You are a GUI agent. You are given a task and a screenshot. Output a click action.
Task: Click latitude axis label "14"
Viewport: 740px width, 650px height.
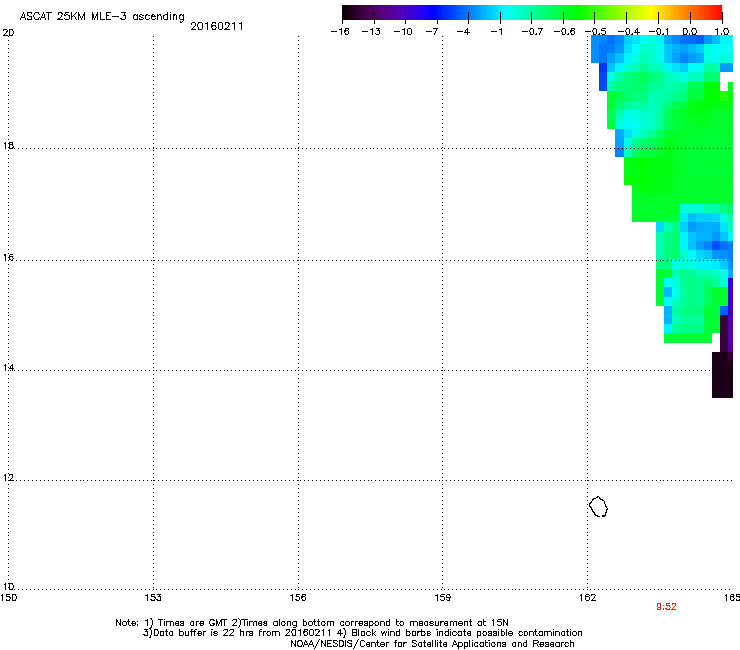click(x=8, y=367)
